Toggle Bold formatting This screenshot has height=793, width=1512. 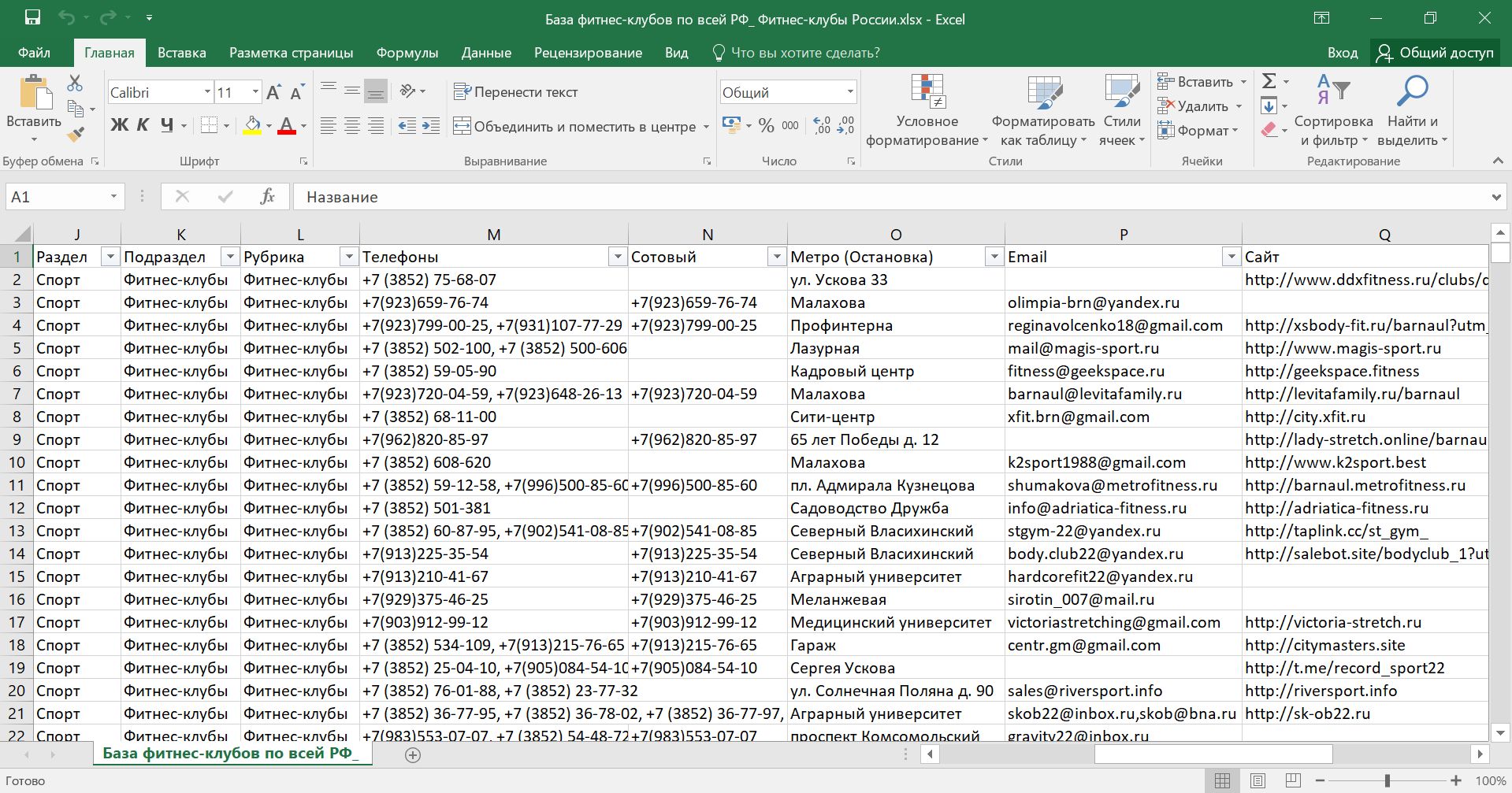119,125
